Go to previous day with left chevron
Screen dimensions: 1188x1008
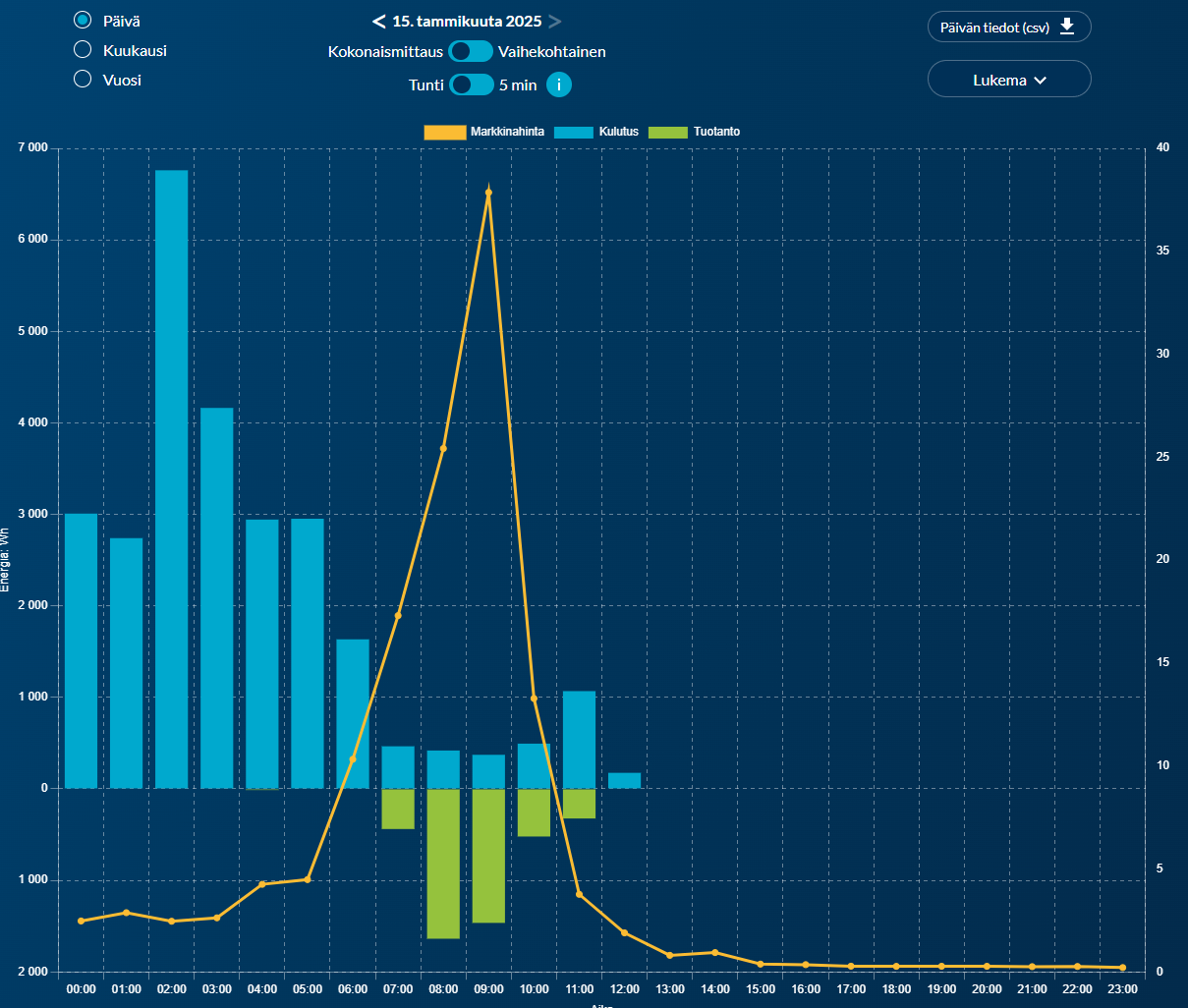point(379,22)
